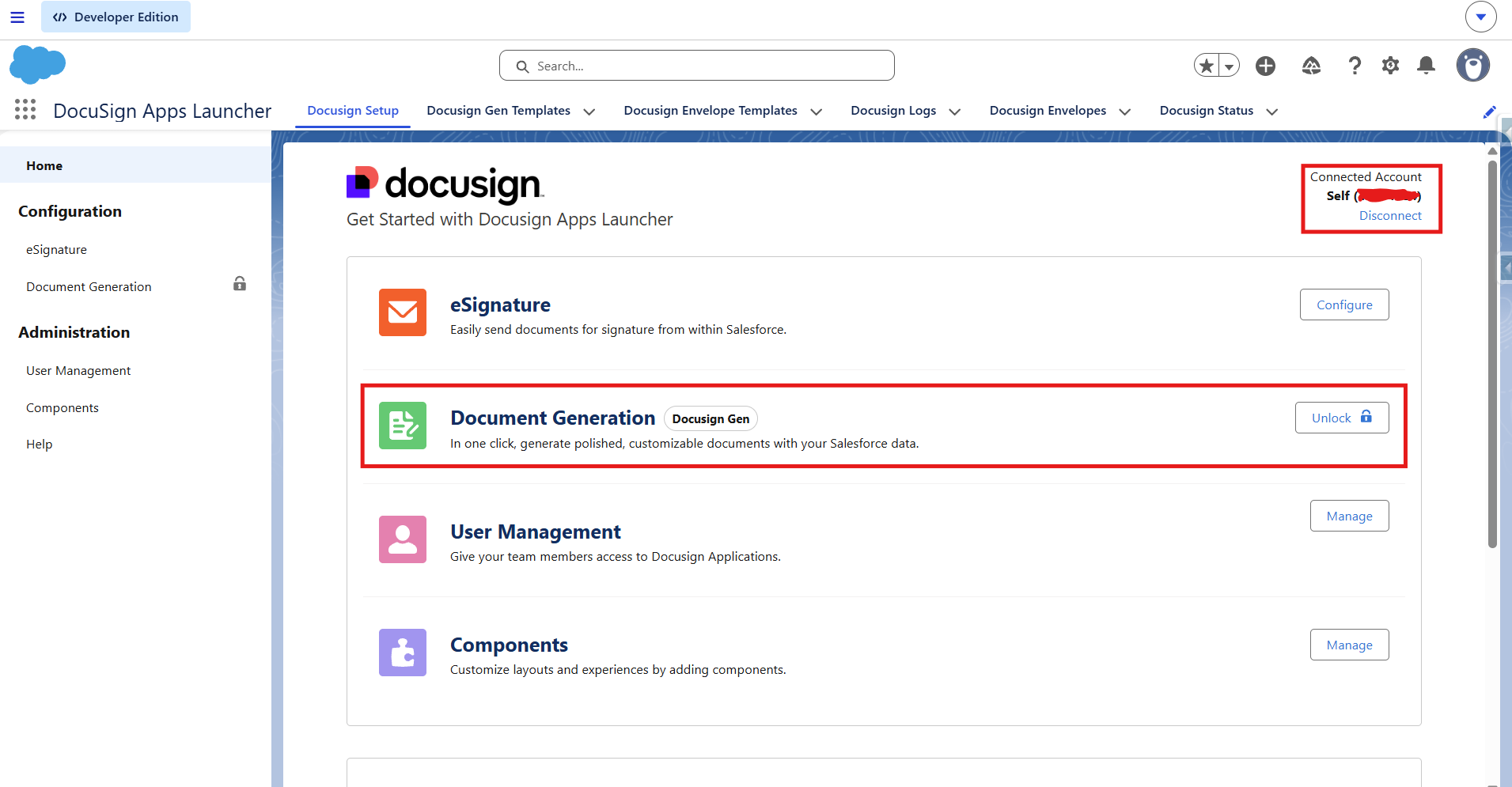Open Components in the sidebar

click(63, 408)
